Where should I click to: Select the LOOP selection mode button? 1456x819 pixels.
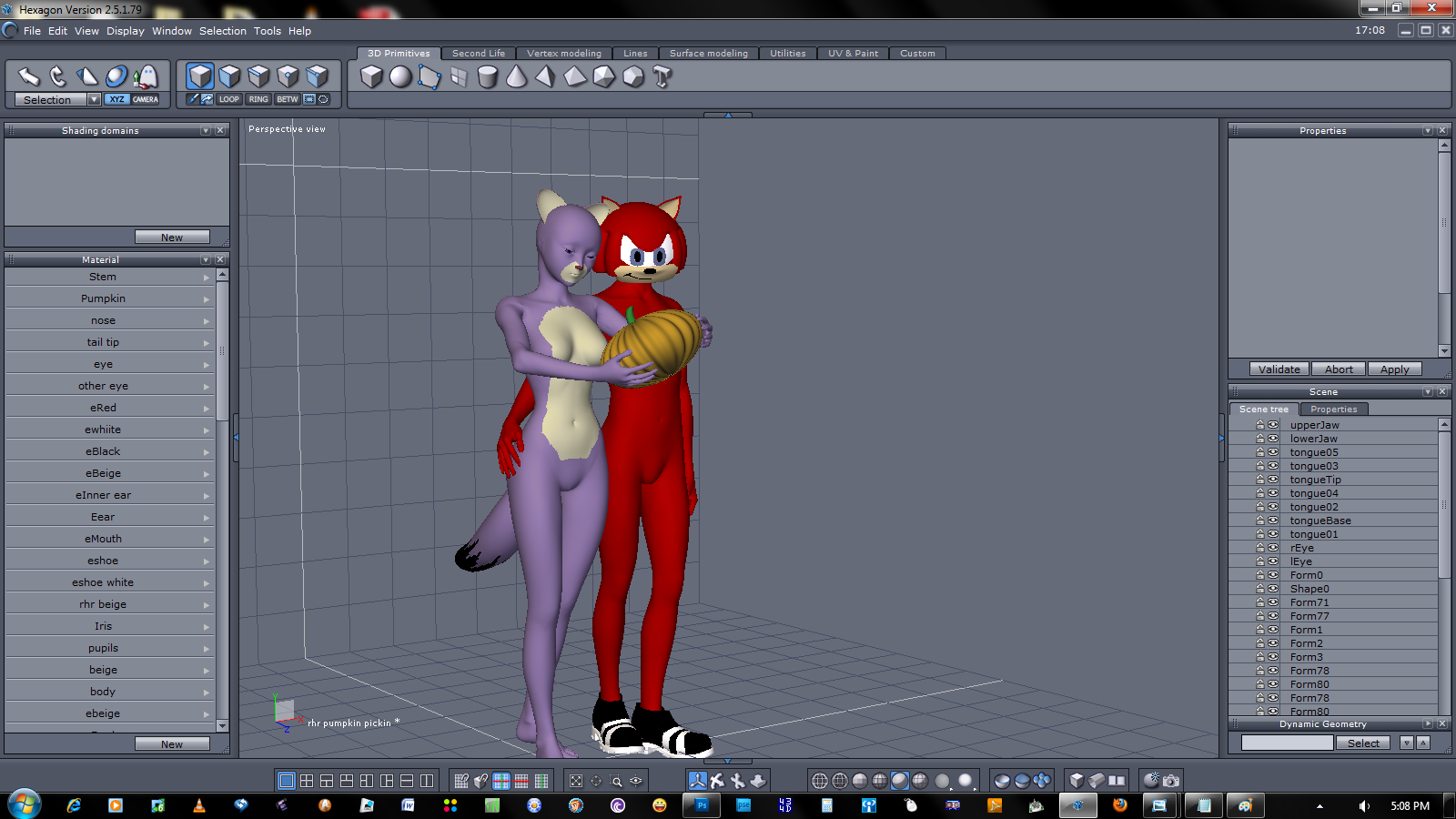click(229, 99)
